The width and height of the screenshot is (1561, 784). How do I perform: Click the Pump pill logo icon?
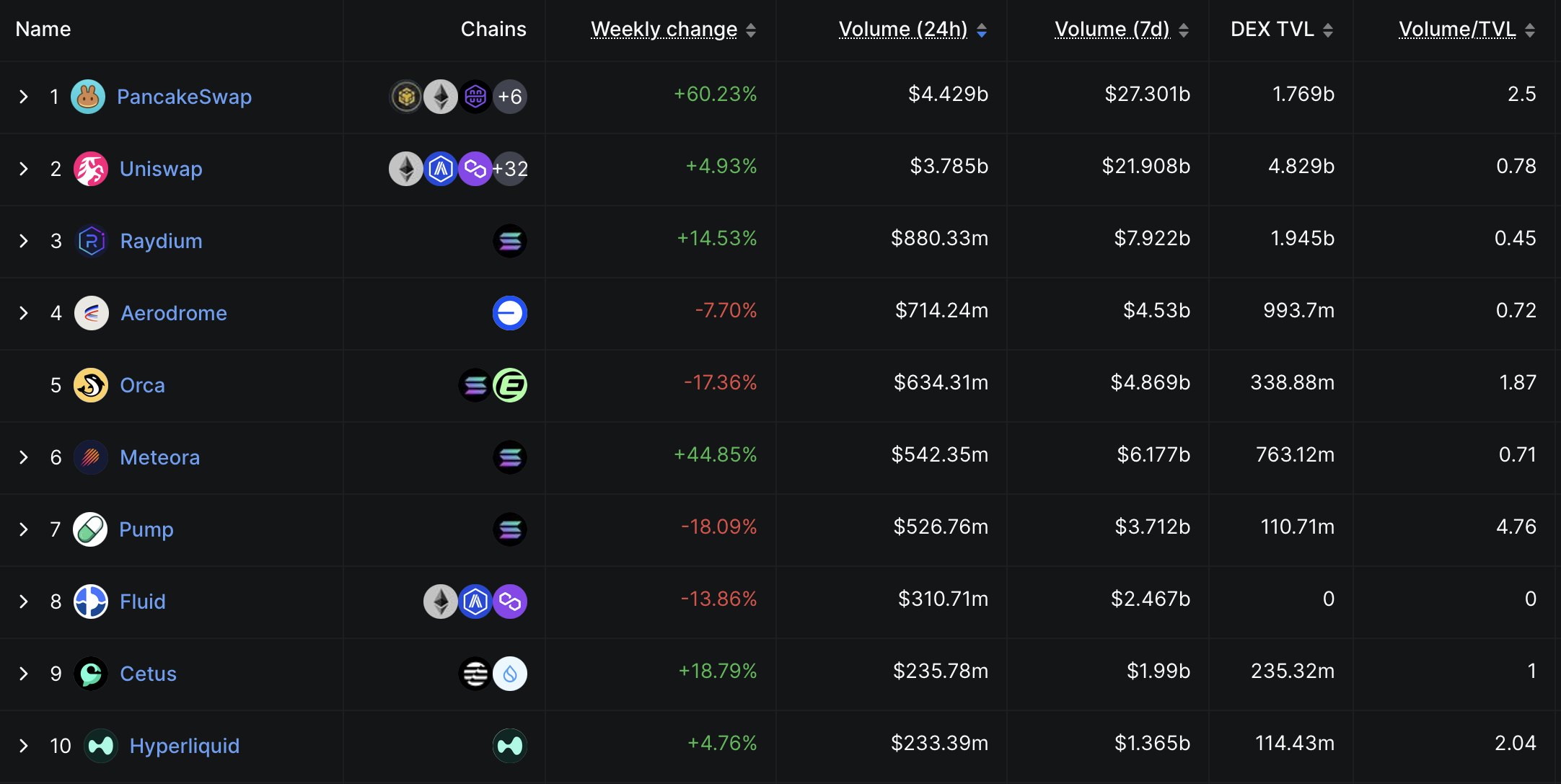[x=90, y=529]
